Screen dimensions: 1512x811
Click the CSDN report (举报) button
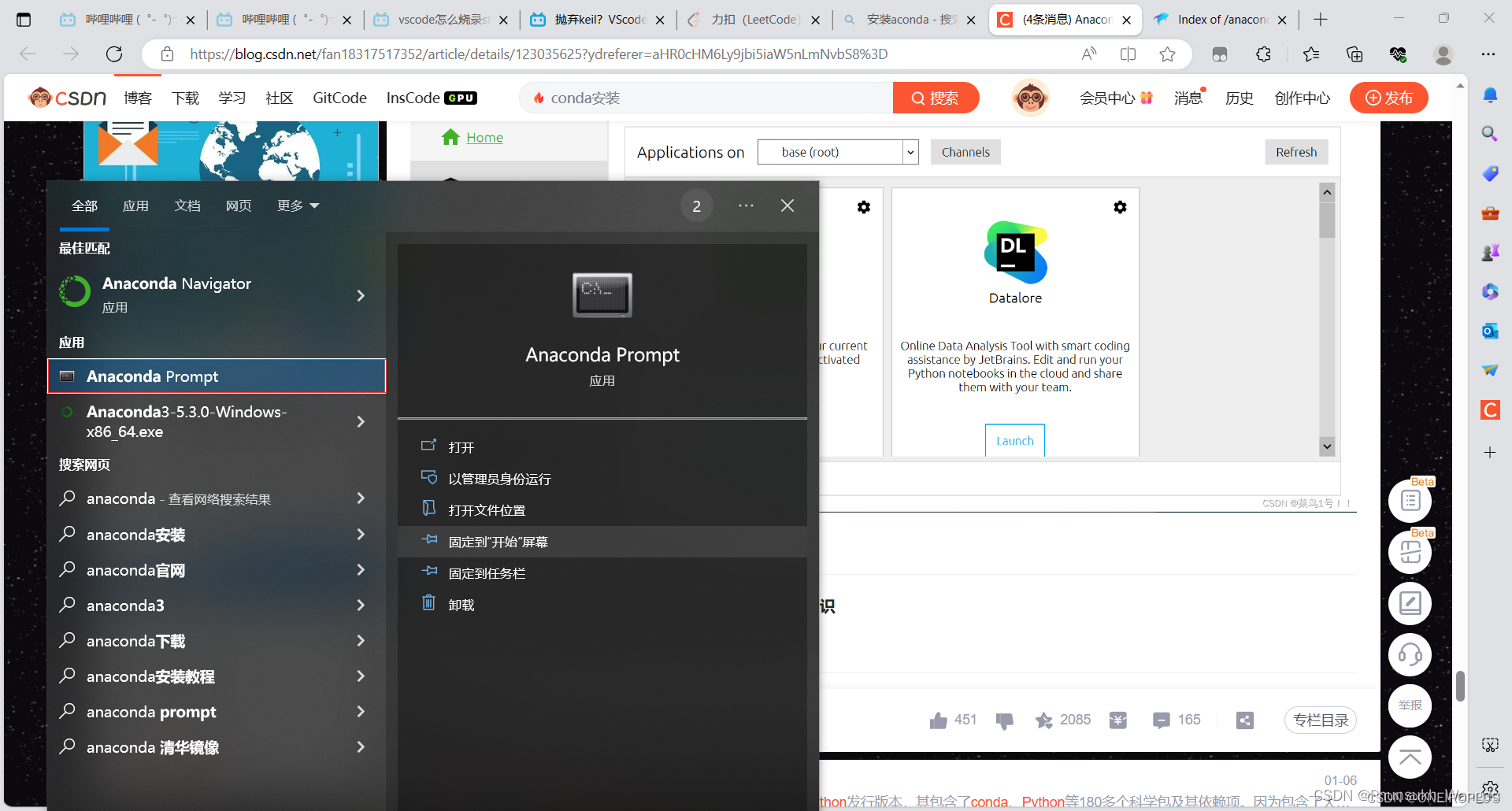pos(1410,705)
